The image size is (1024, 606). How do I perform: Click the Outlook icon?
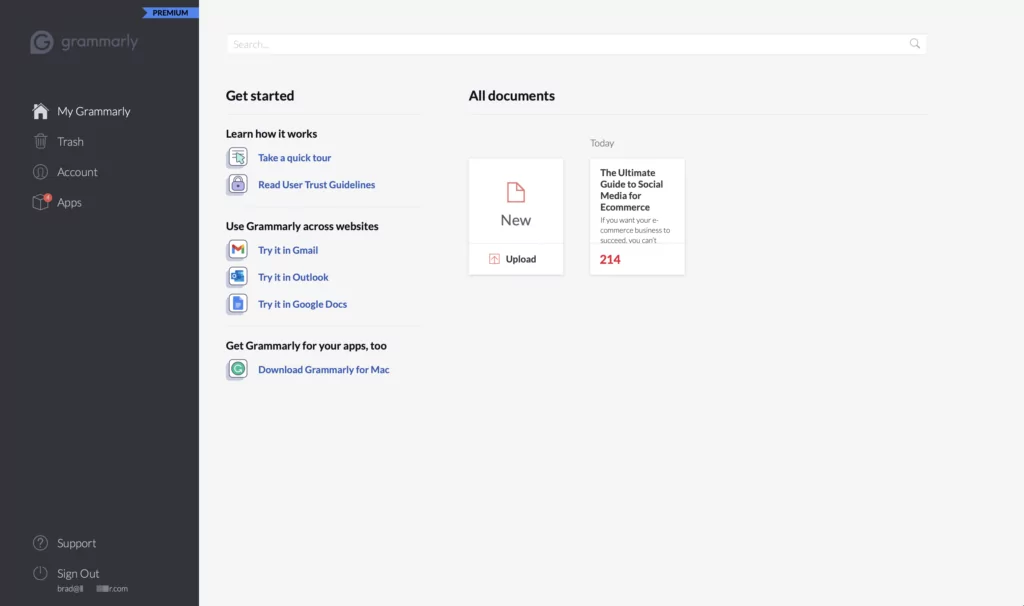[238, 277]
